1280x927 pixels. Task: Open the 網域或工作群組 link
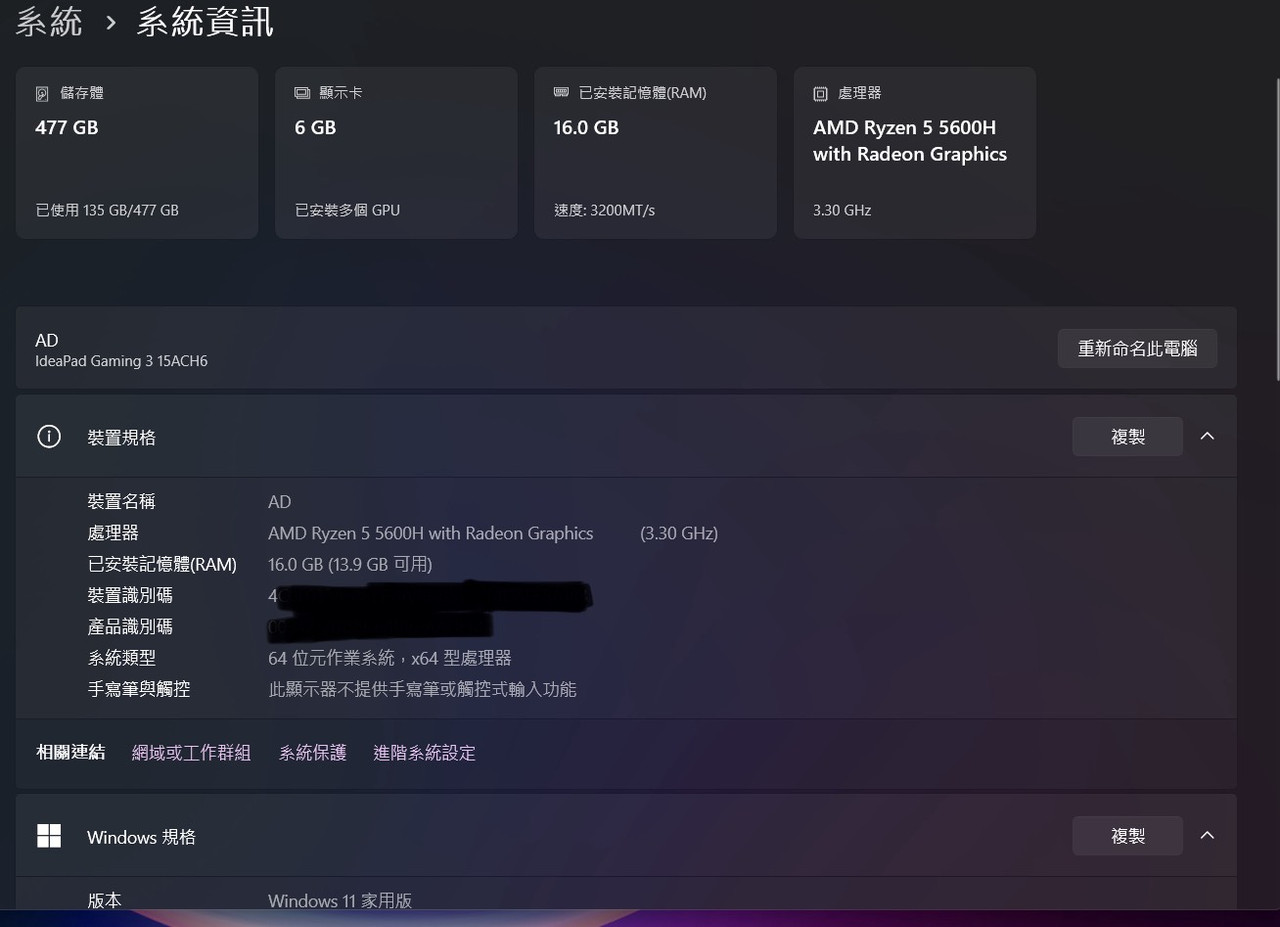click(x=191, y=752)
